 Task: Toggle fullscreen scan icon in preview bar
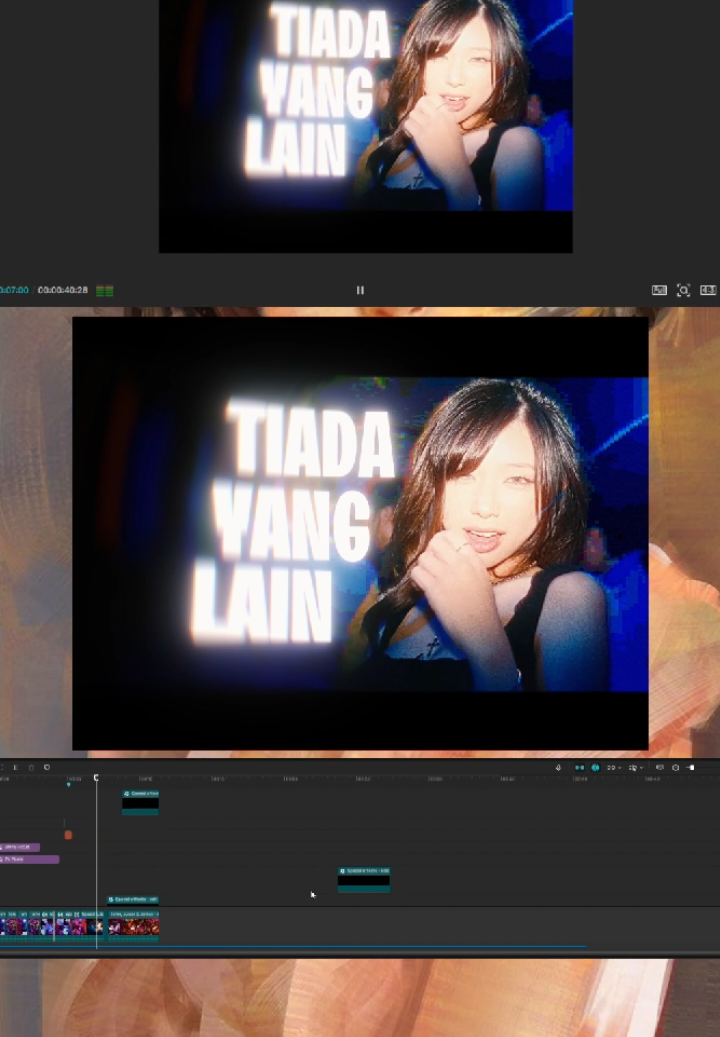[683, 290]
